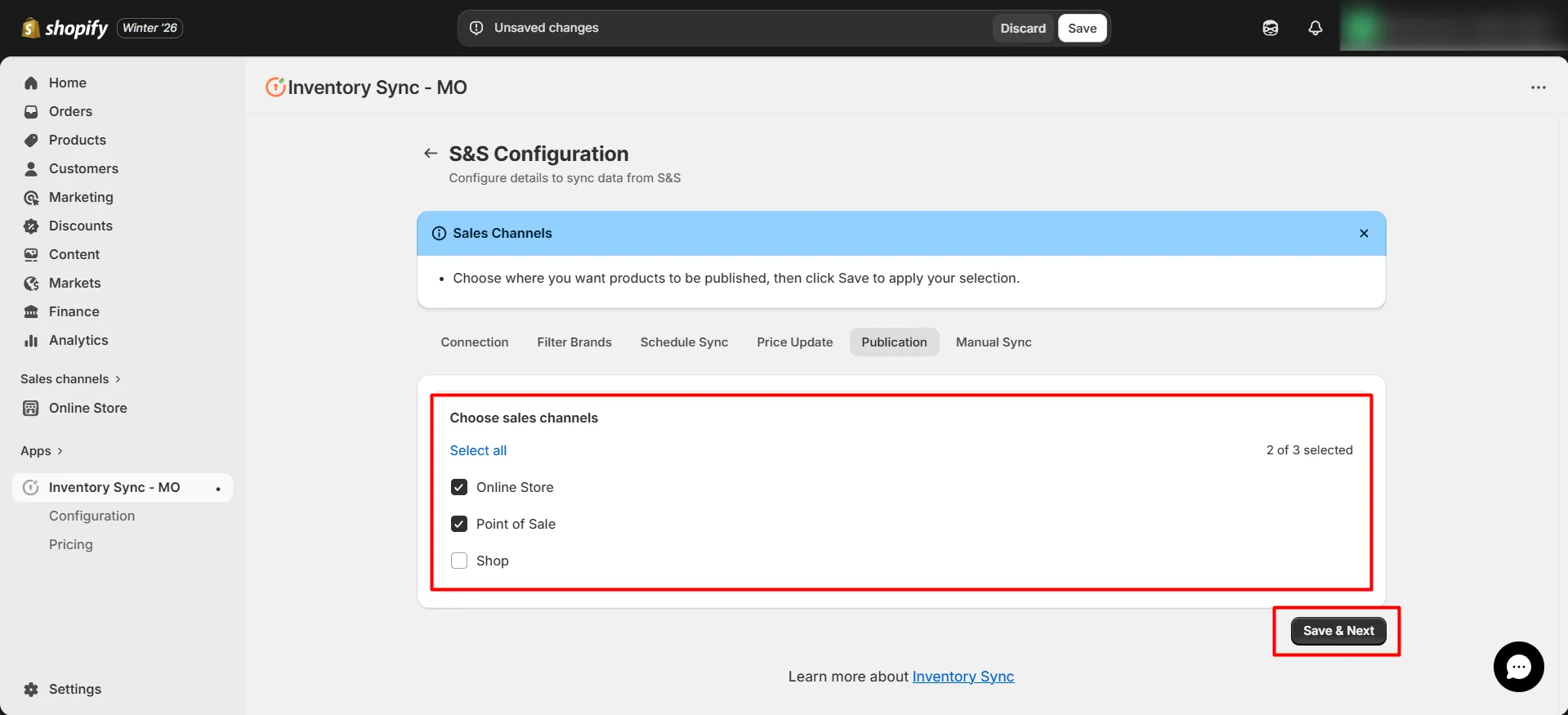This screenshot has width=1568, height=715.
Task: Click the Settings gear icon
Action: (x=31, y=689)
